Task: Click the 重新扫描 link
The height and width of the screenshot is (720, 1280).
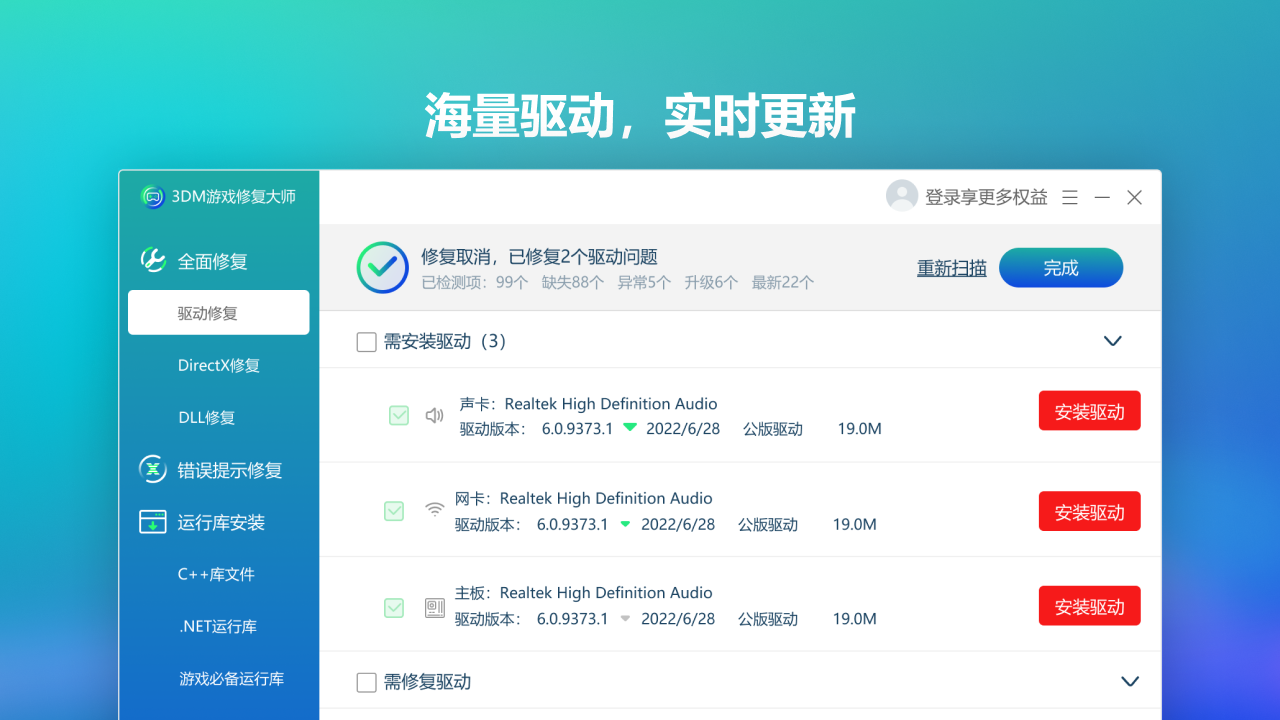Action: [x=951, y=268]
